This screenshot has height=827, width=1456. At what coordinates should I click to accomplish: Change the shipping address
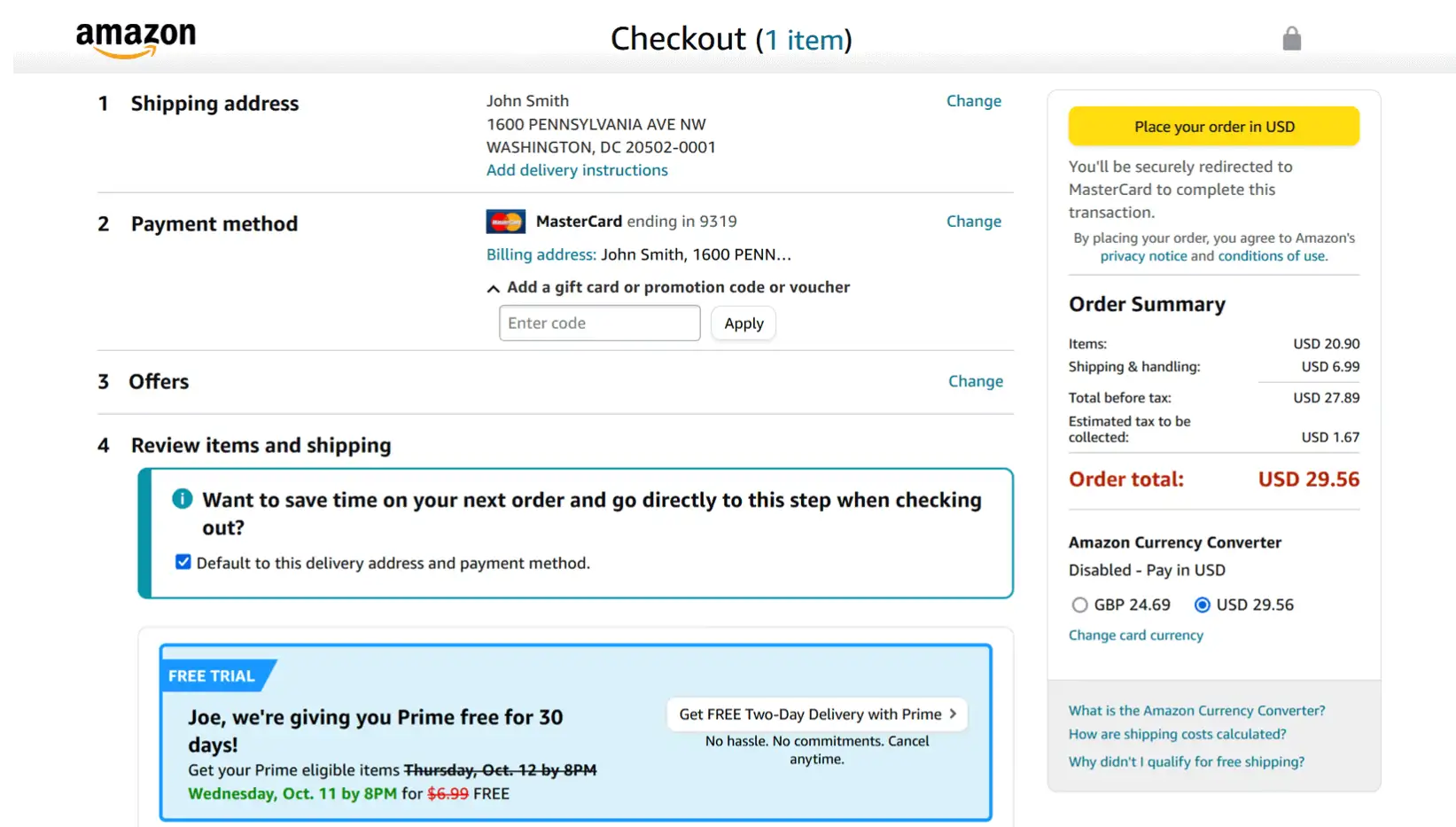click(x=973, y=101)
